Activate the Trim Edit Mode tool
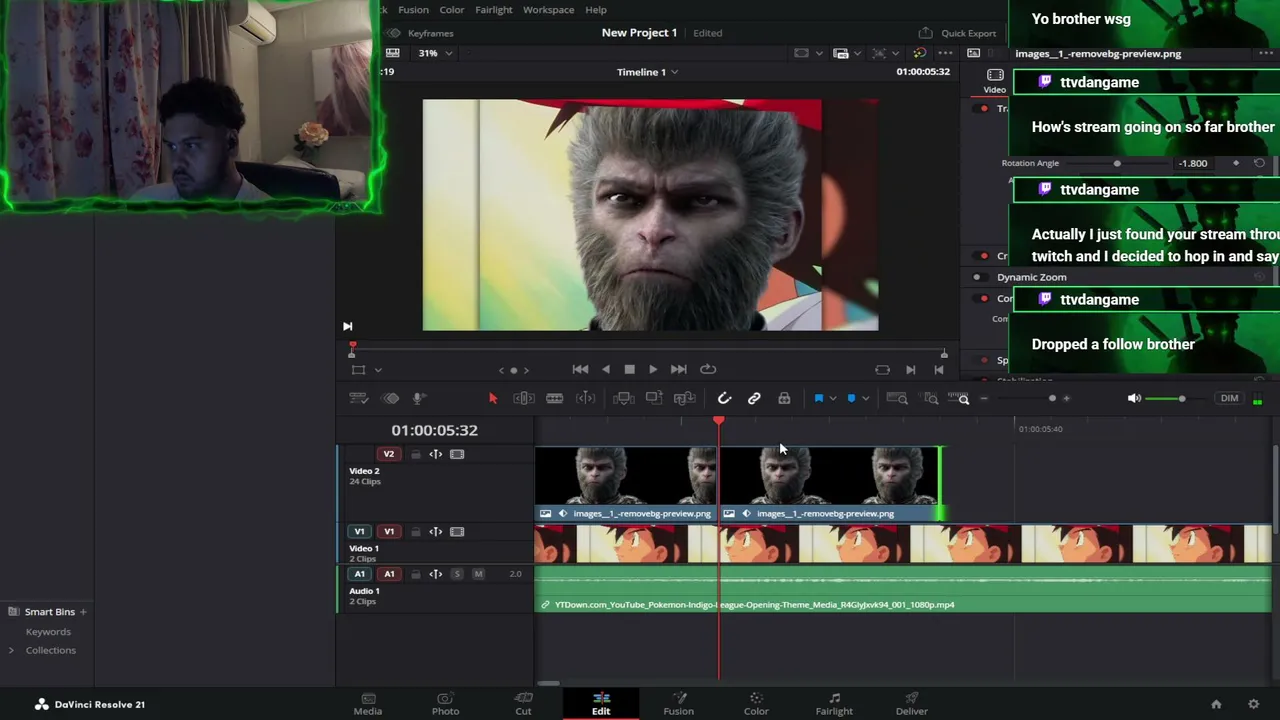1280x720 pixels. point(523,398)
